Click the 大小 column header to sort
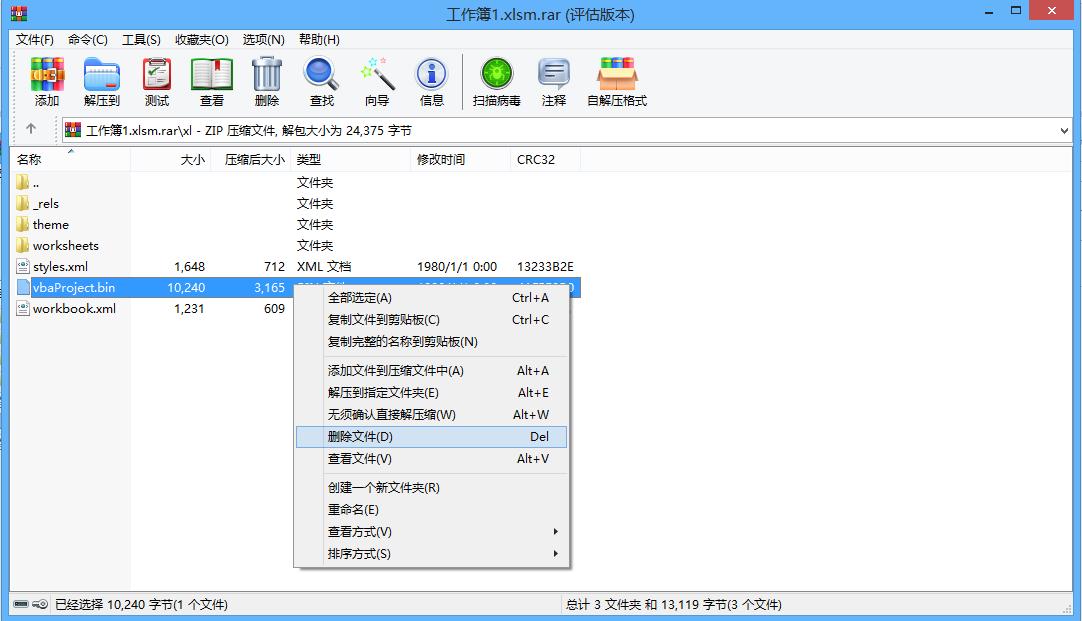Image resolution: width=1082 pixels, height=621 pixels. point(185,158)
